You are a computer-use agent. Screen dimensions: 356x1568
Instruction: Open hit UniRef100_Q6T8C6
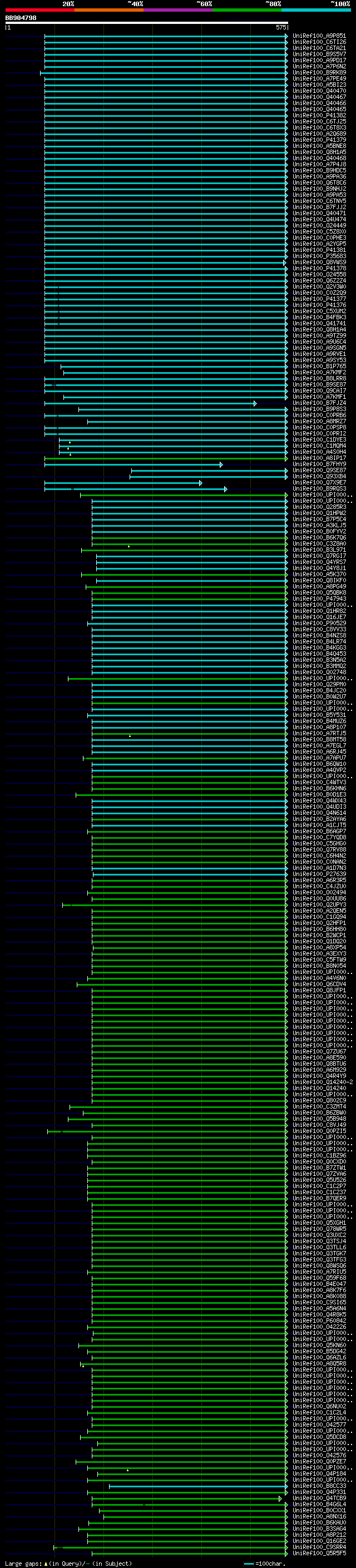(319, 182)
